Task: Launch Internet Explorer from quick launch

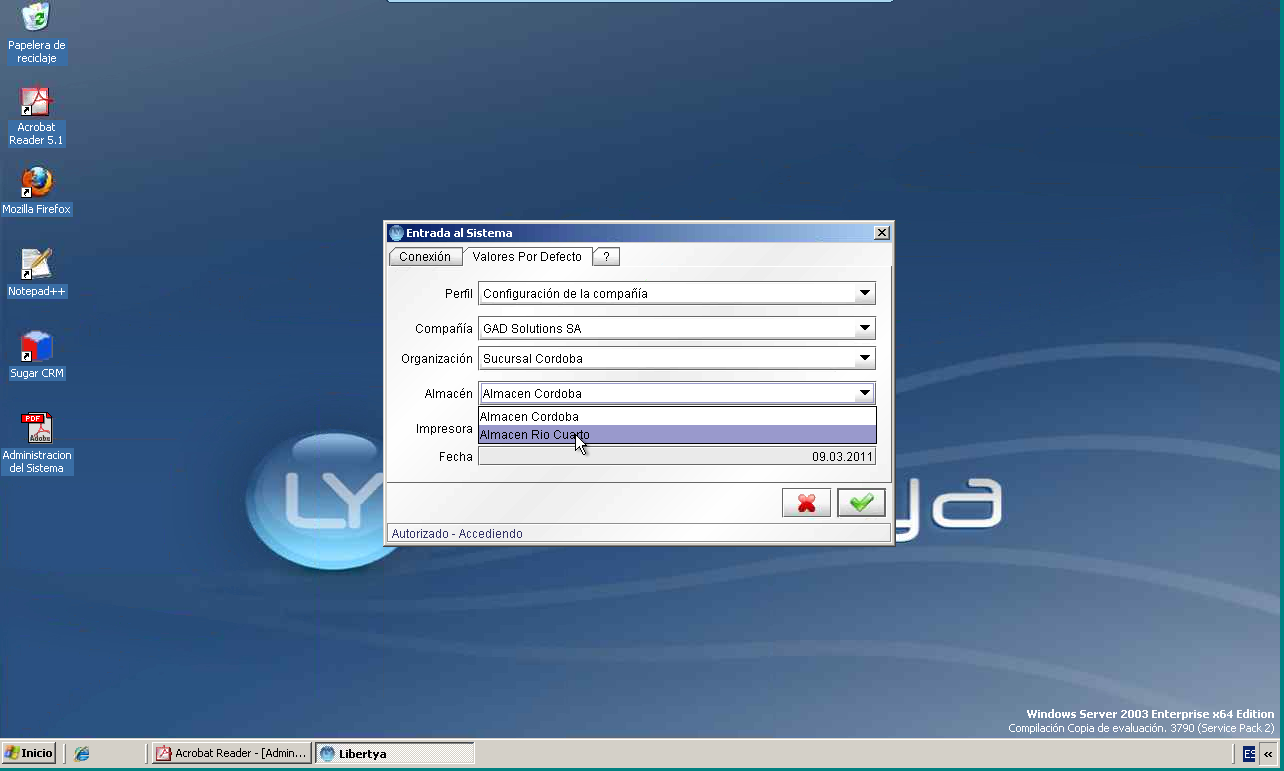Action: [x=82, y=754]
